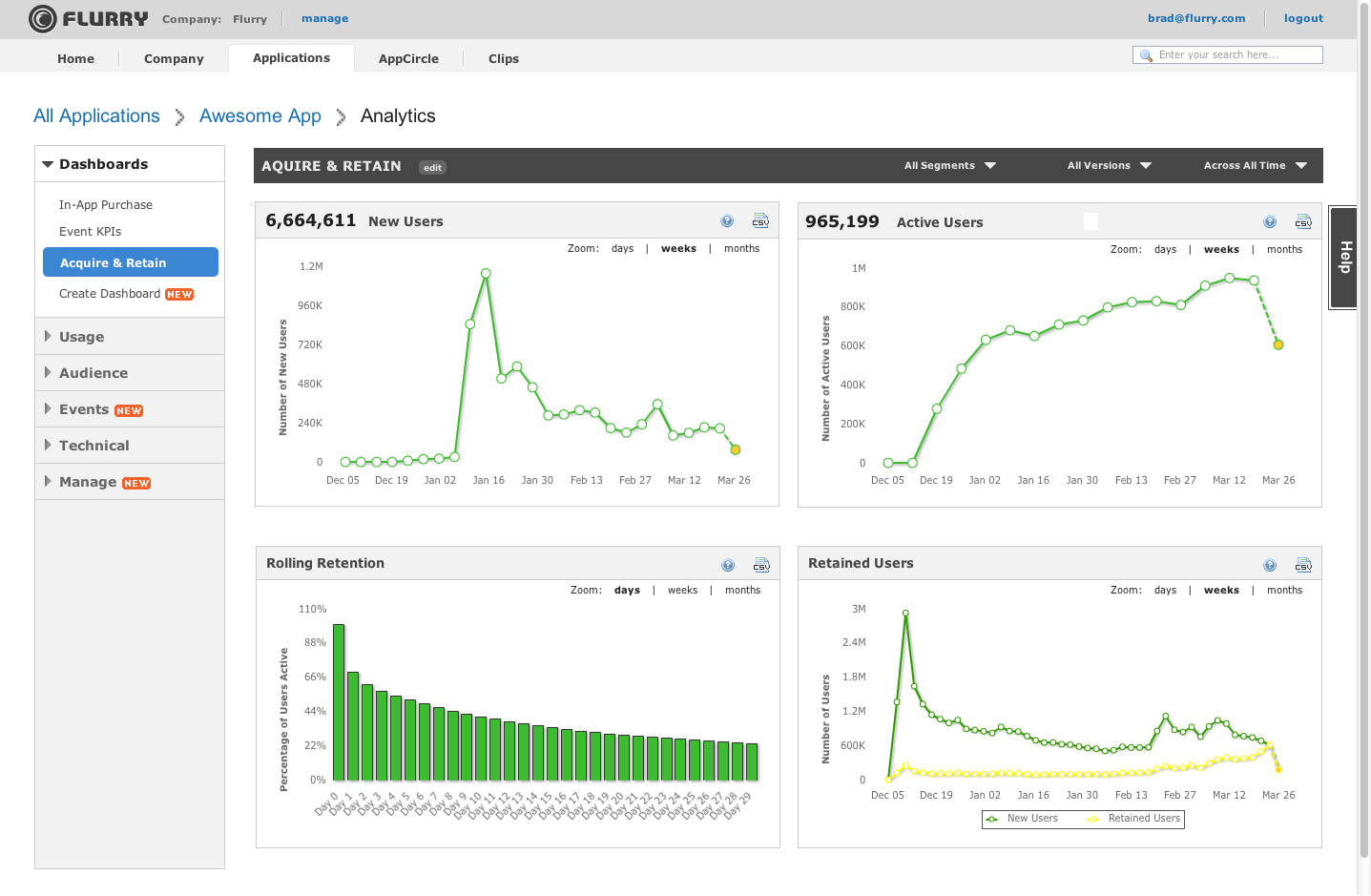Click the Flurry logo
Screen dimensions: 1371x896
click(x=89, y=18)
